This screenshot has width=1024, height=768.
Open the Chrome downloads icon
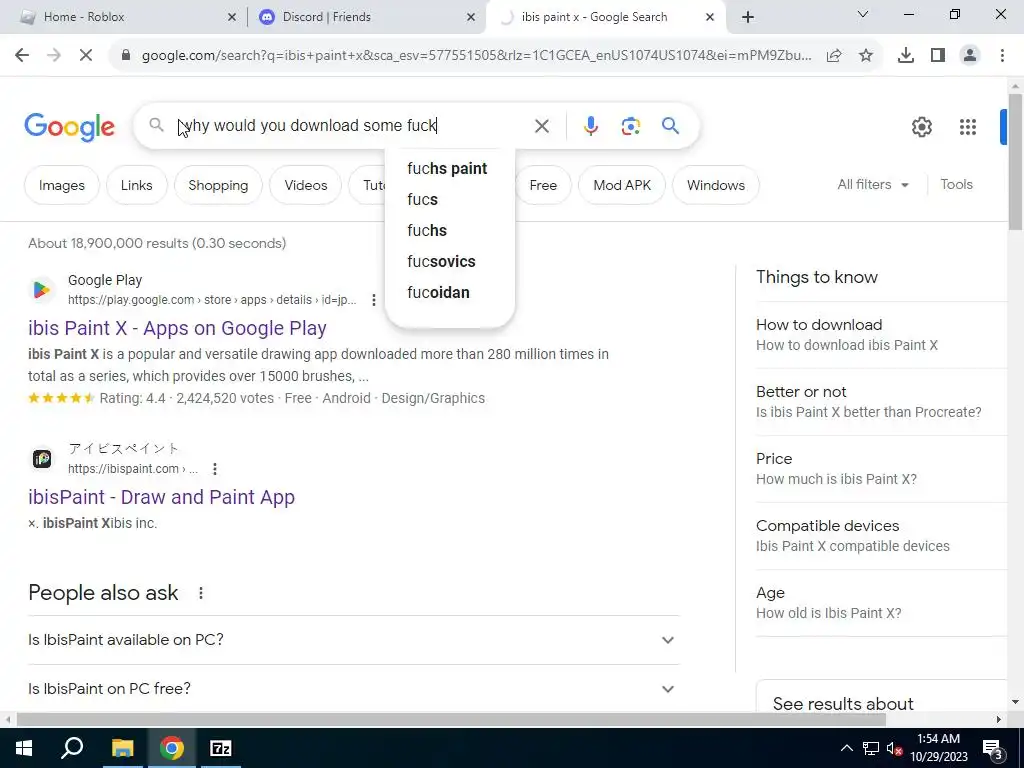pyautogui.click(x=906, y=56)
